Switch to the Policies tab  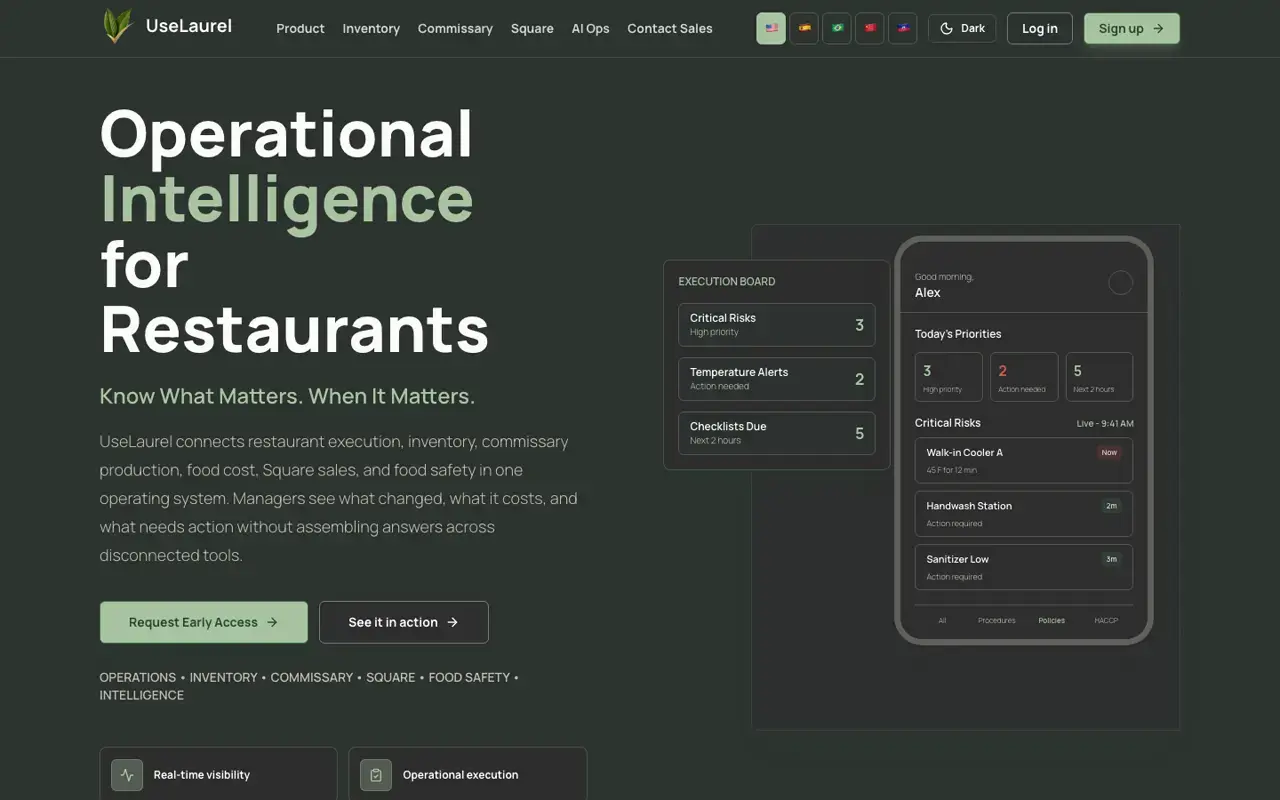pos(1052,620)
